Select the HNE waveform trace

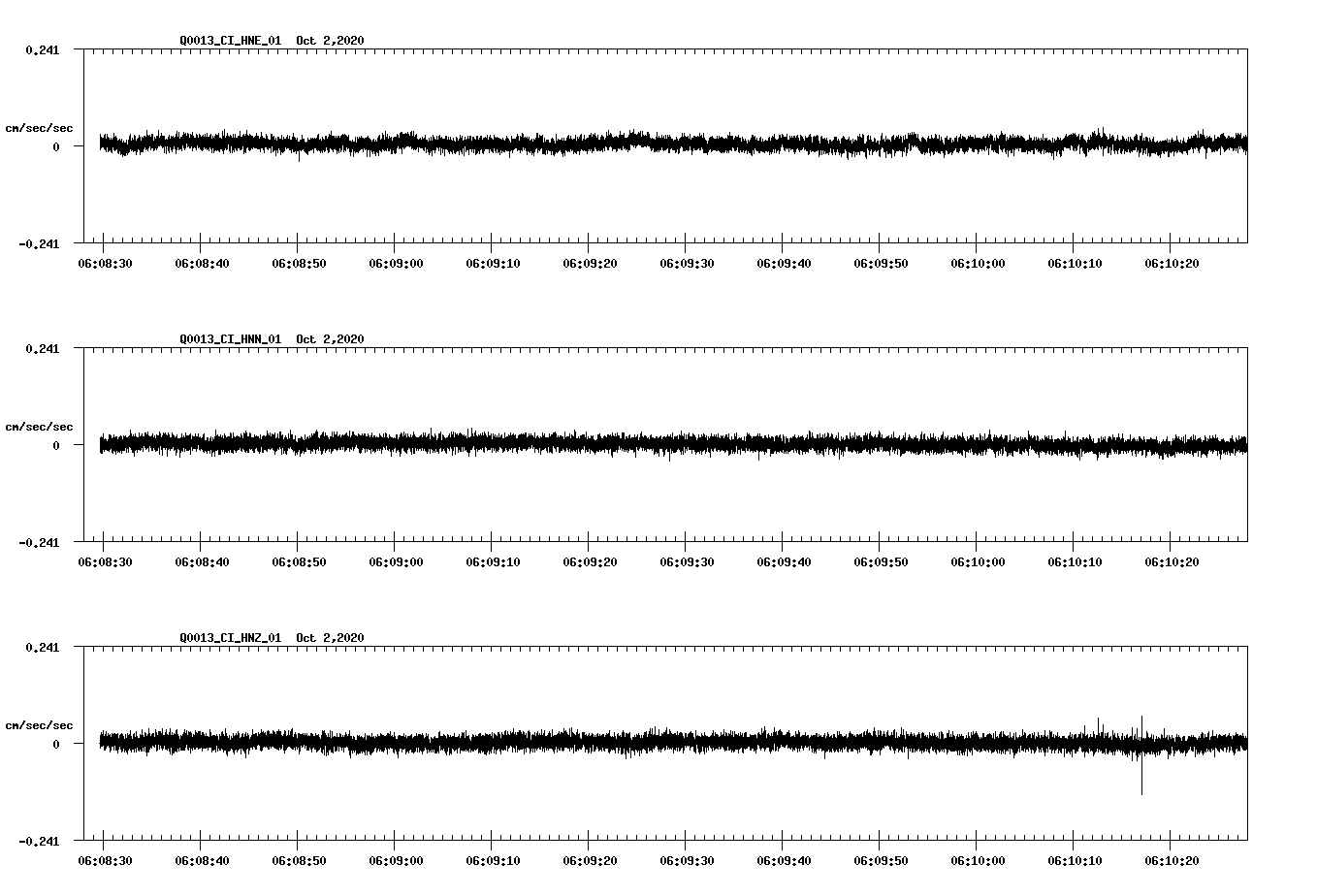pyautogui.click(x=582, y=144)
